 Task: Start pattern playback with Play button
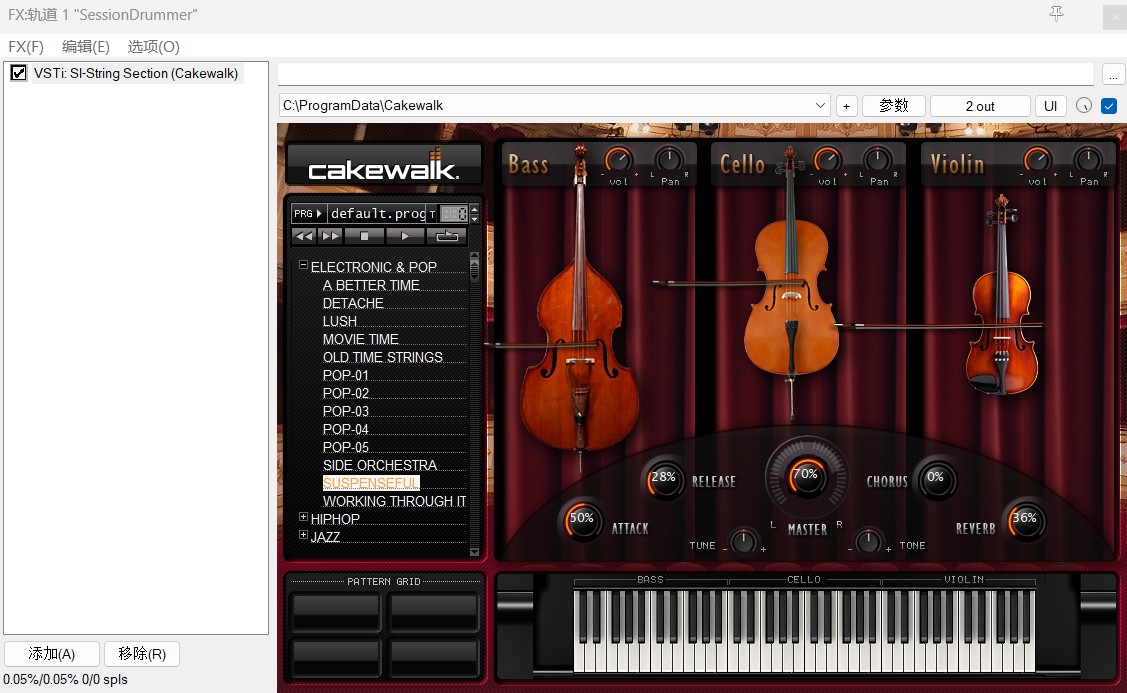click(405, 236)
